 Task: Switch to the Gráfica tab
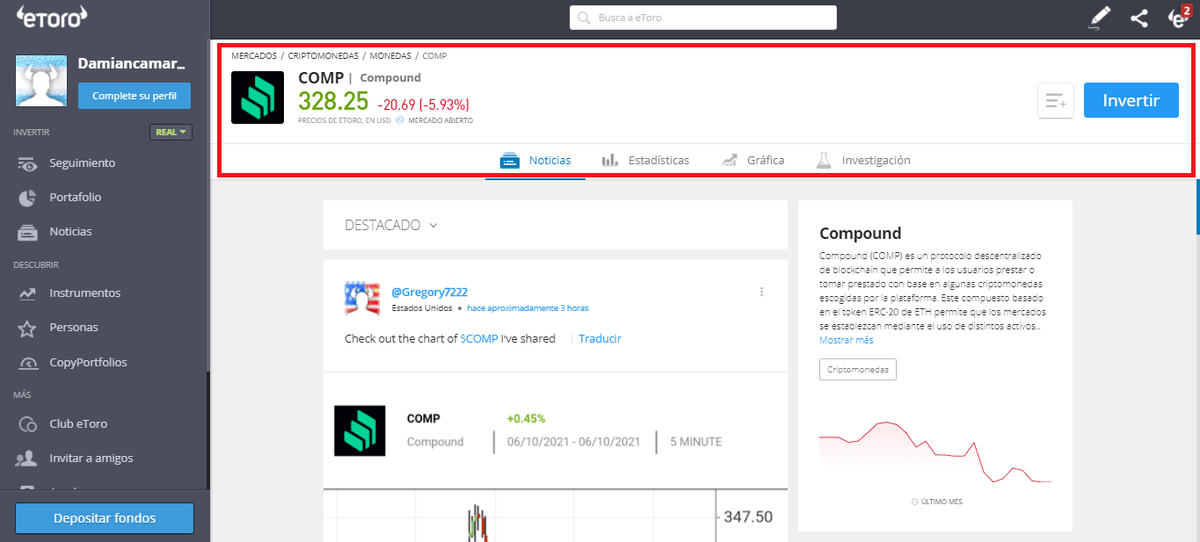coord(752,160)
